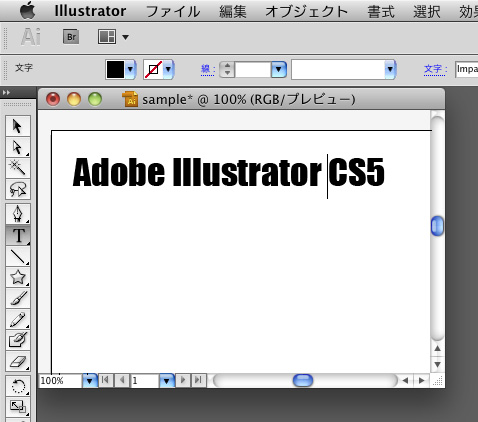Click the artboard number field
The image size is (478, 422).
click(x=145, y=380)
